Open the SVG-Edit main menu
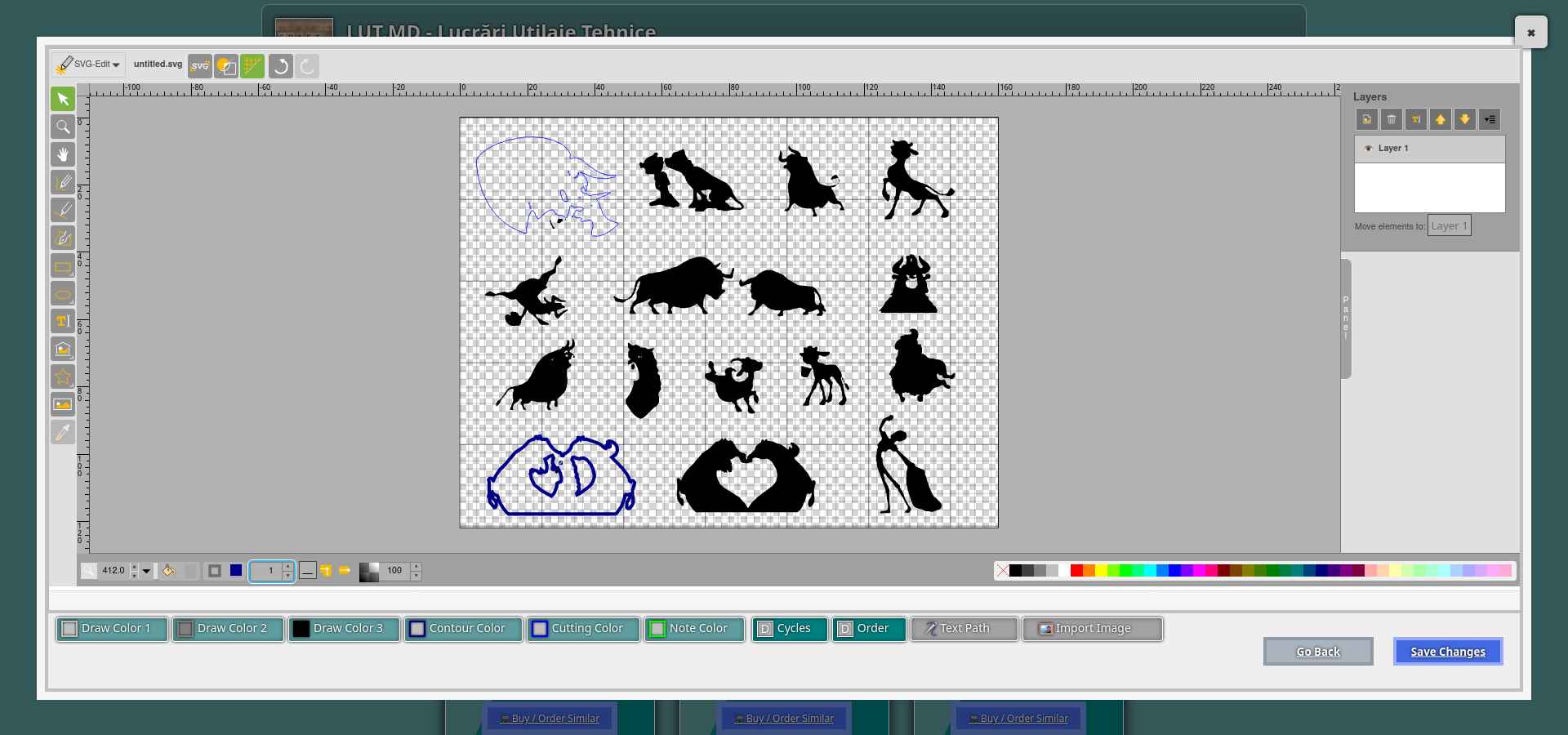The width and height of the screenshot is (1568, 735). click(x=89, y=65)
